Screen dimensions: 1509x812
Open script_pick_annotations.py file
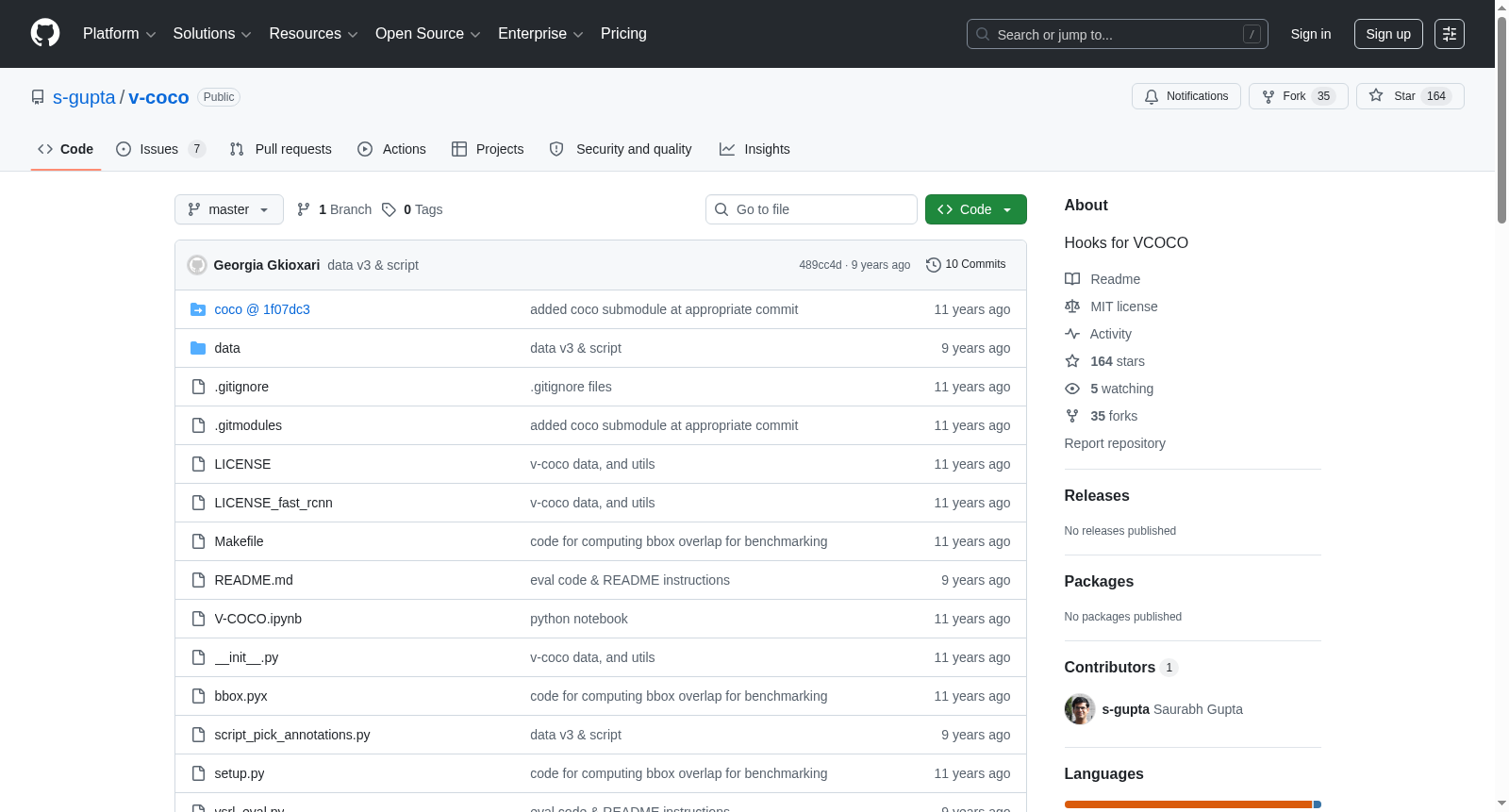point(292,735)
